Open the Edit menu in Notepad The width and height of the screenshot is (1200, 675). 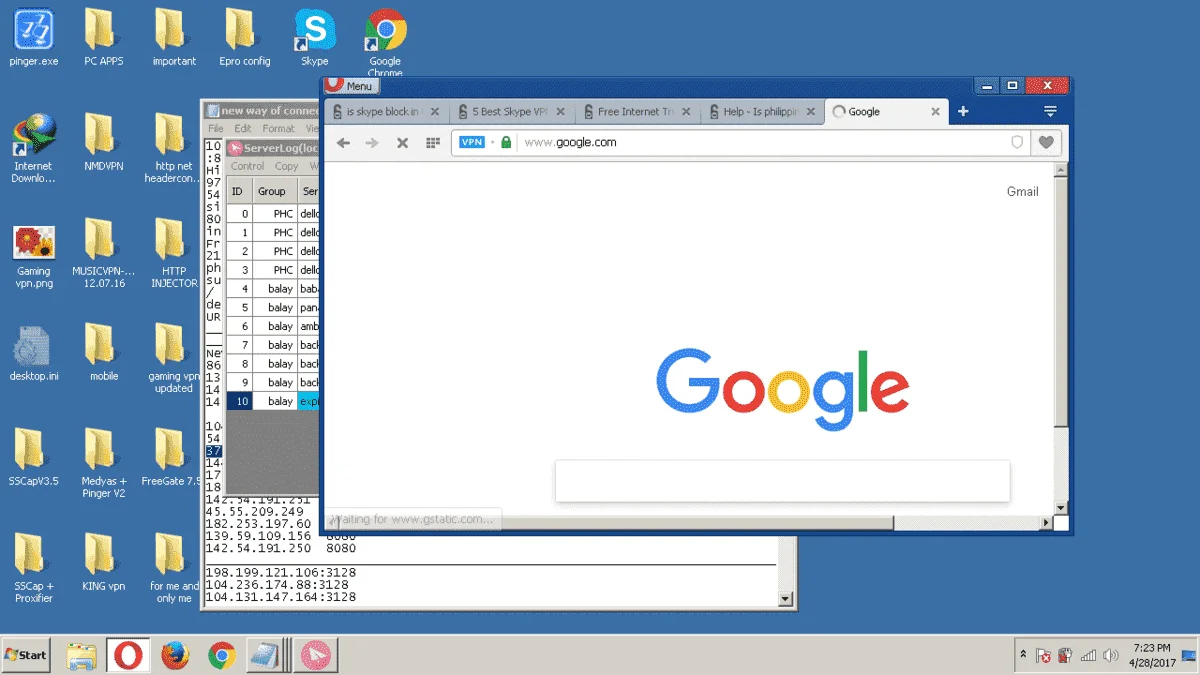tap(243, 128)
